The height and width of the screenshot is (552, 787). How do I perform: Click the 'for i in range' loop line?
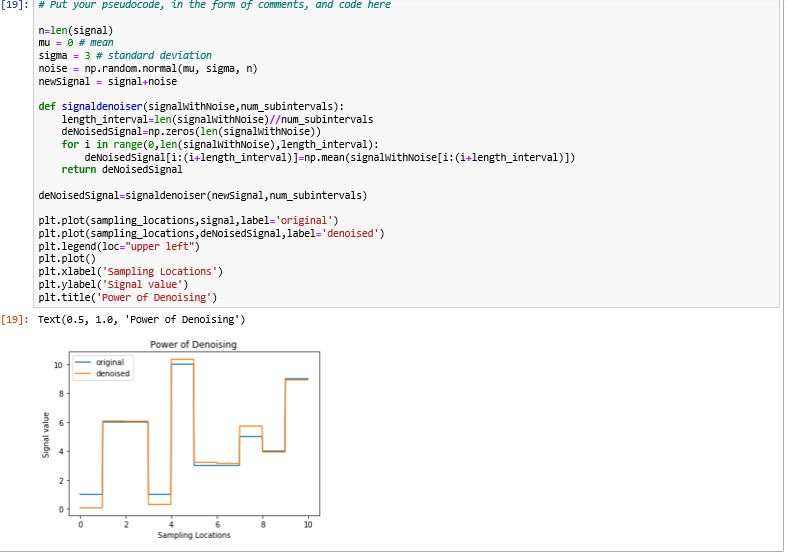[x=220, y=145]
